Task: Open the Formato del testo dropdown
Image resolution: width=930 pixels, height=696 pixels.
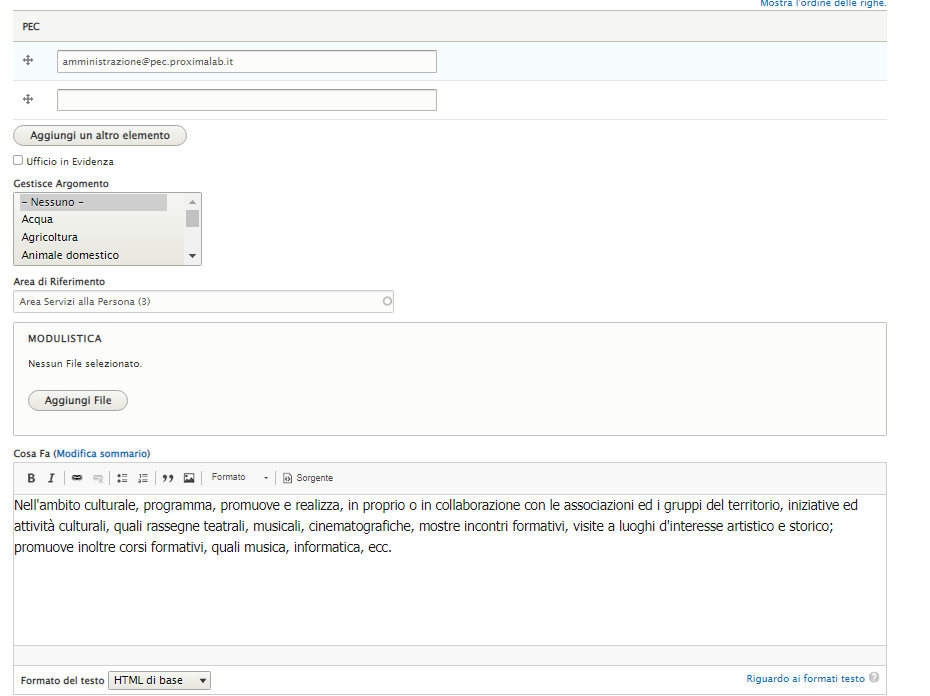Action: [159, 680]
